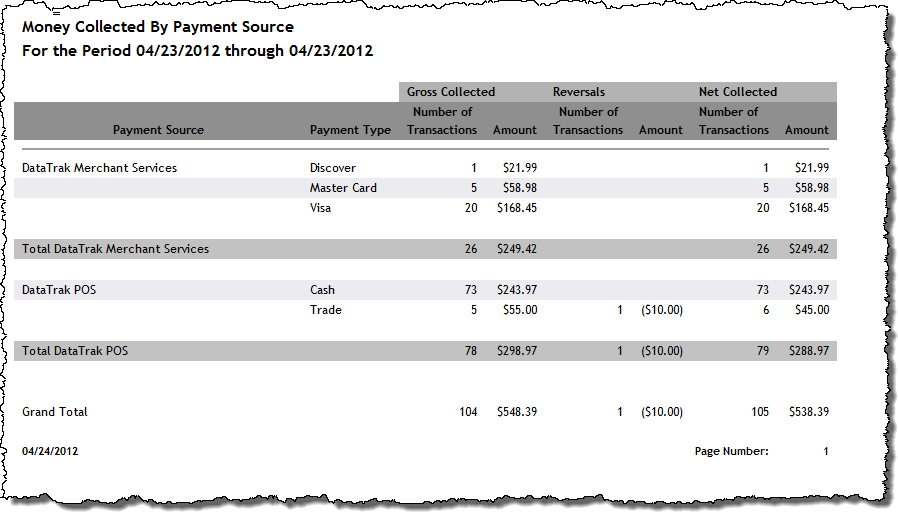Click the Trade payment type row
Image resolution: width=898 pixels, height=512 pixels.
click(425, 310)
